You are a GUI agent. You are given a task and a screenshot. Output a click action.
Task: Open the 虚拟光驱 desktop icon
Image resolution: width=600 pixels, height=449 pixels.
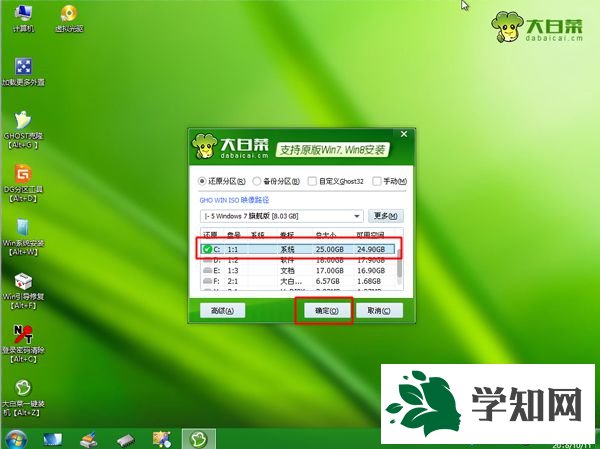pyautogui.click(x=69, y=18)
